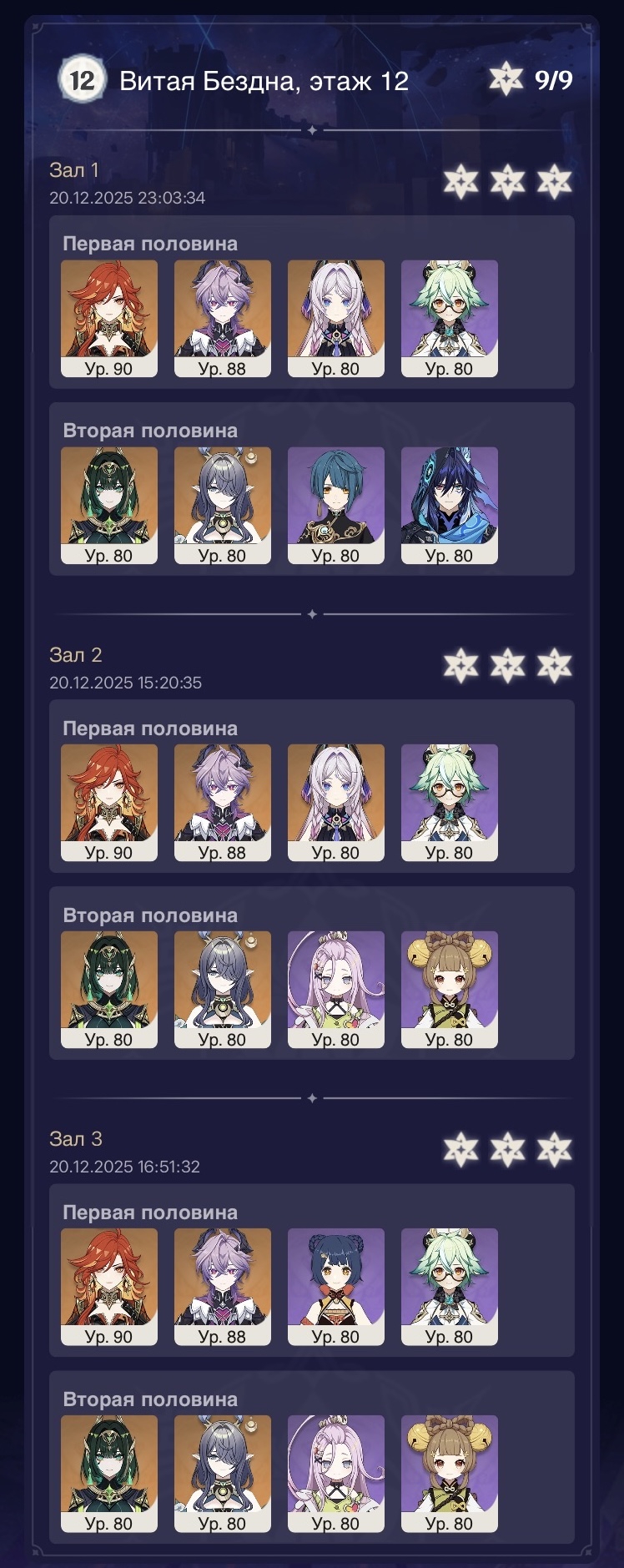
Task: Open the green-haired glasses character in Зал 1
Action: (x=450, y=319)
